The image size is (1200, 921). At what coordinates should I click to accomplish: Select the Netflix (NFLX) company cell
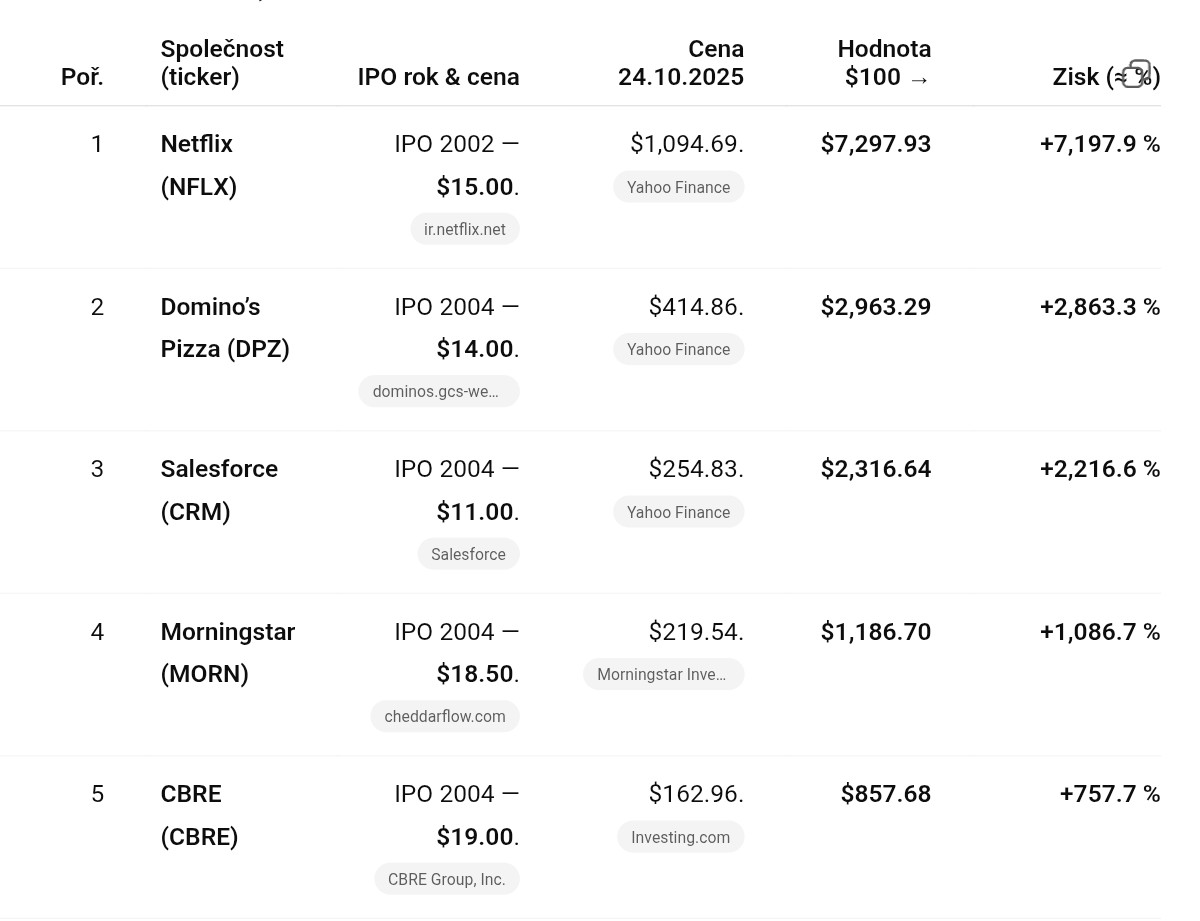(x=198, y=165)
